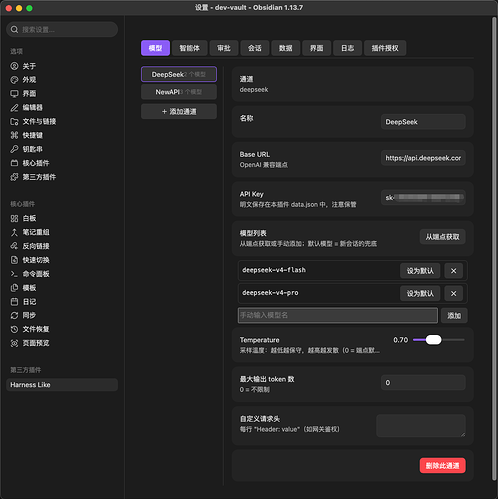Remove deepseek-v4-flash with its X button
Viewport: 498px width, 499px height.
point(453,271)
